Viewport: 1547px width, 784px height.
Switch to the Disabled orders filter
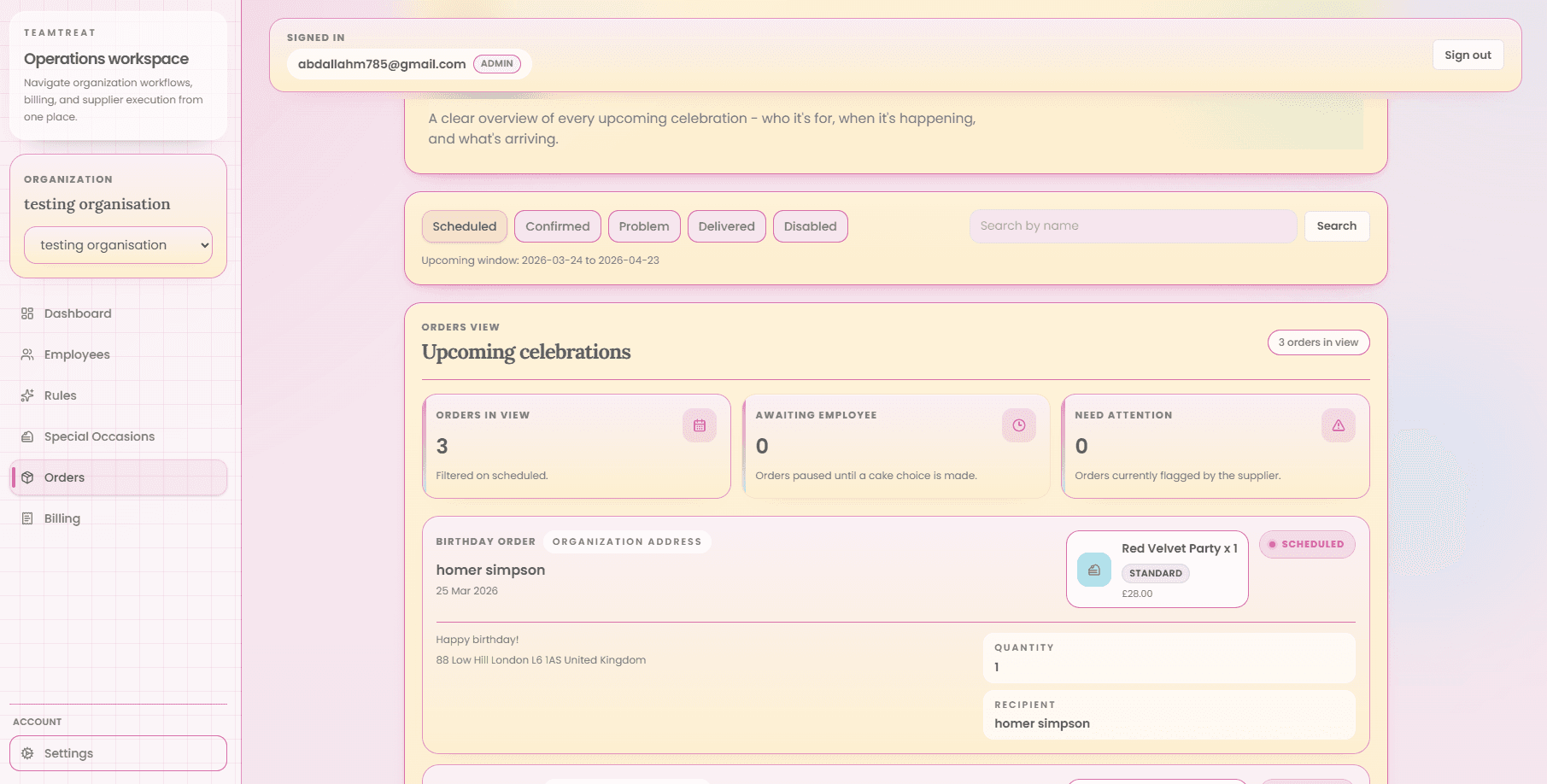point(810,225)
